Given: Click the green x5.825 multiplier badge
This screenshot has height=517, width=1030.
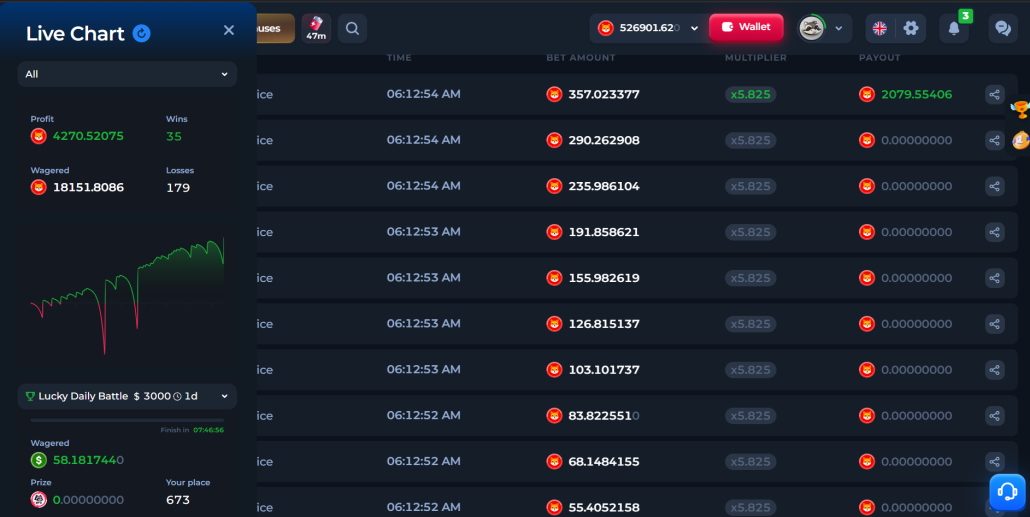Looking at the screenshot, I should tap(750, 95).
